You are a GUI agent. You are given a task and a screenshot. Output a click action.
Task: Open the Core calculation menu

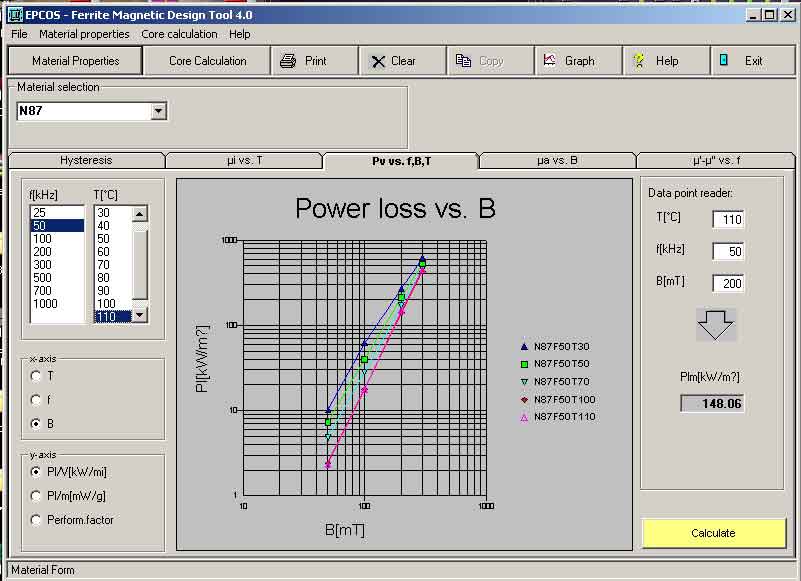[x=179, y=34]
